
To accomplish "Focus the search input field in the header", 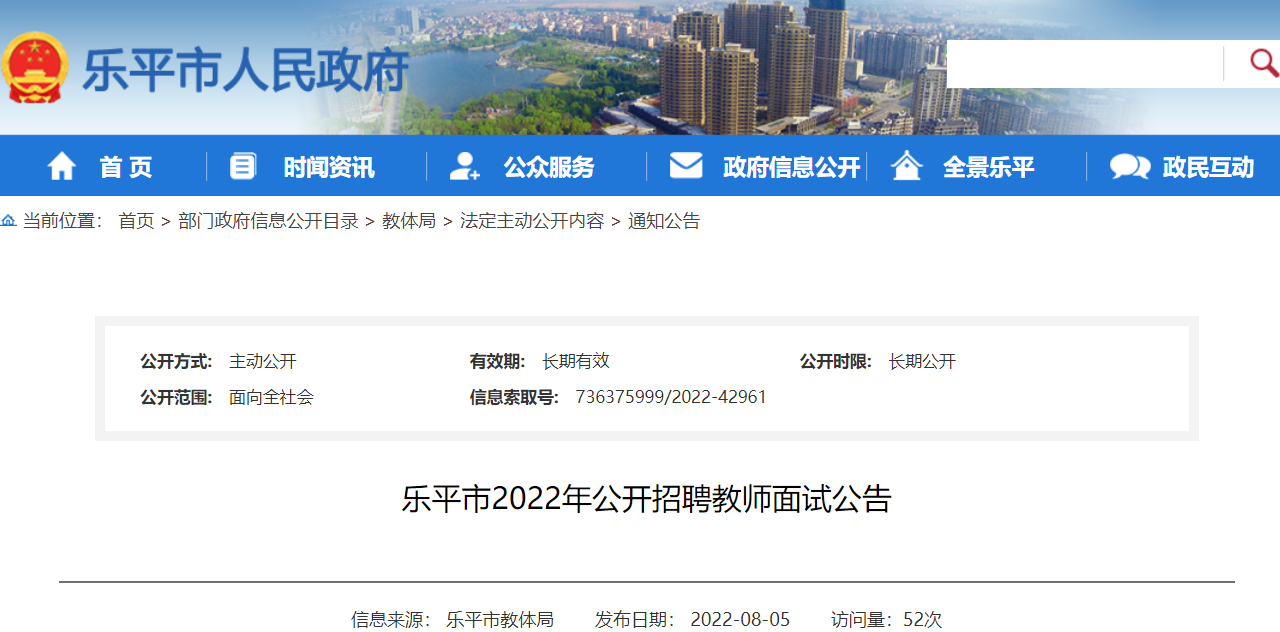I will click(1083, 64).
